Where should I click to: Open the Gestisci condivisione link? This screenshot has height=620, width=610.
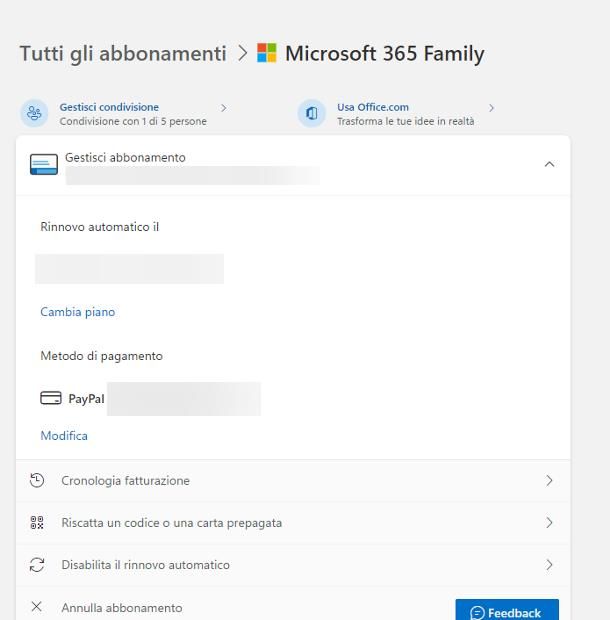109,107
